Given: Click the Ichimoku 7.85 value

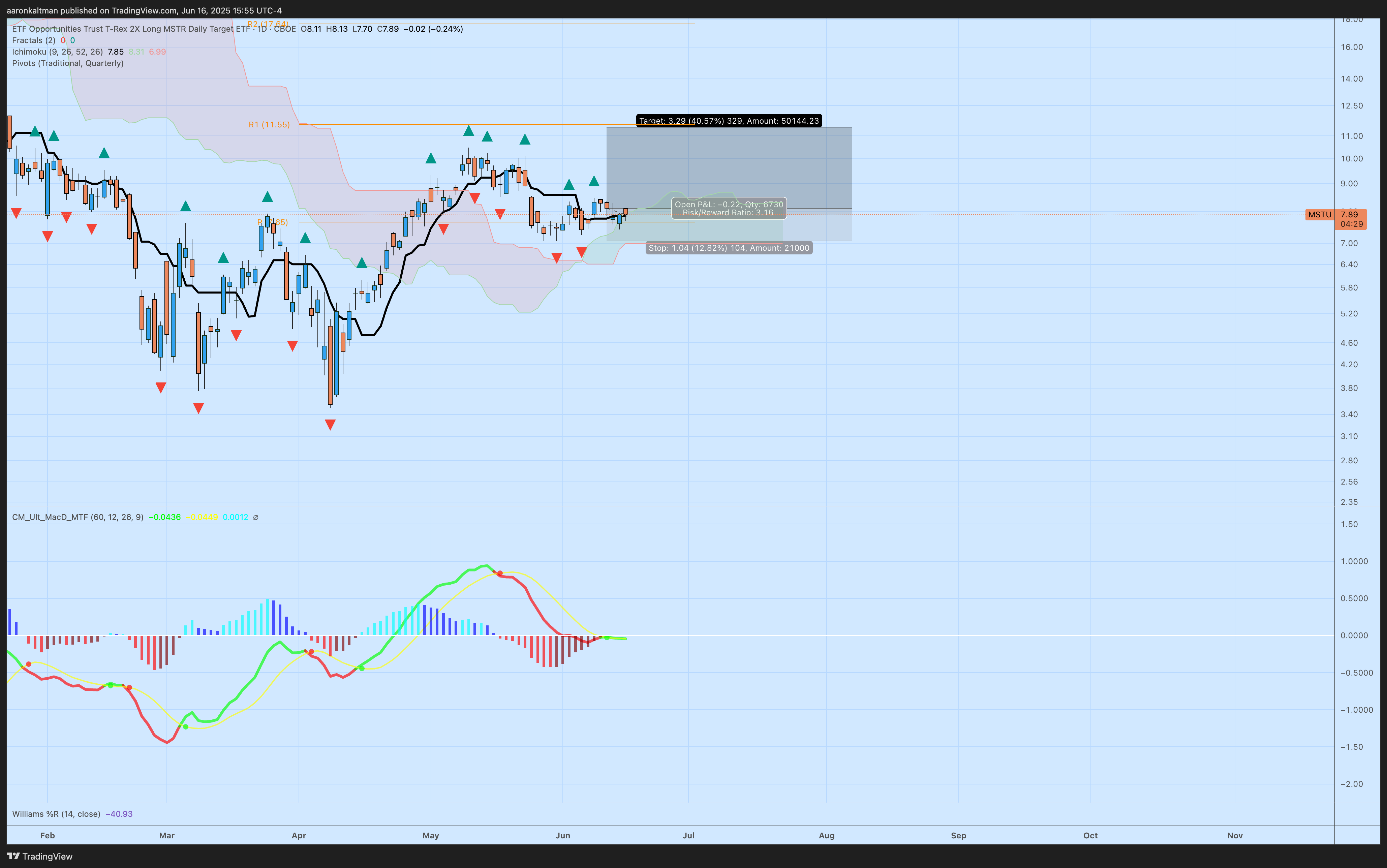Looking at the screenshot, I should [116, 52].
